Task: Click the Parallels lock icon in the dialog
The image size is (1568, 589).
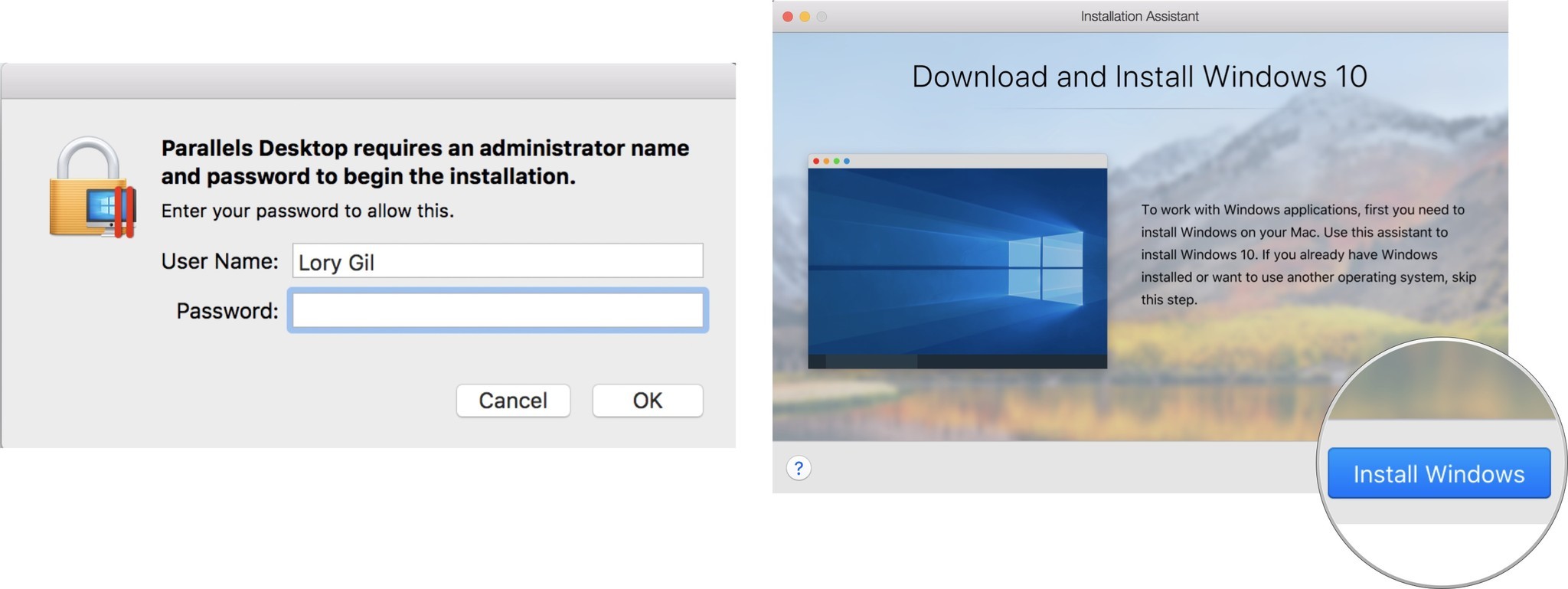Action: tap(93, 188)
